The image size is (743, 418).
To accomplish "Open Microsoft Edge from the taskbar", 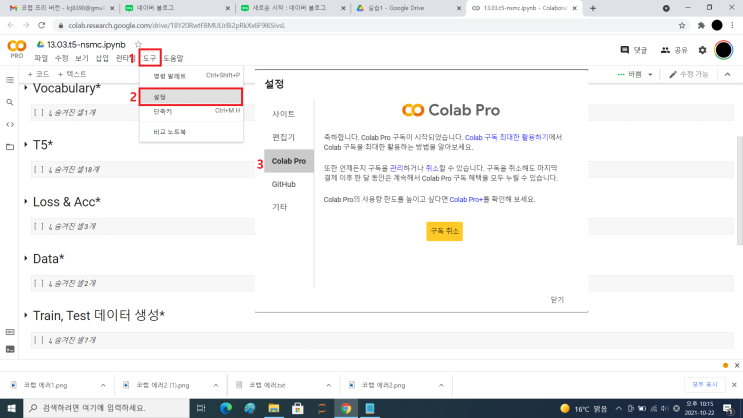I will click(x=226, y=408).
